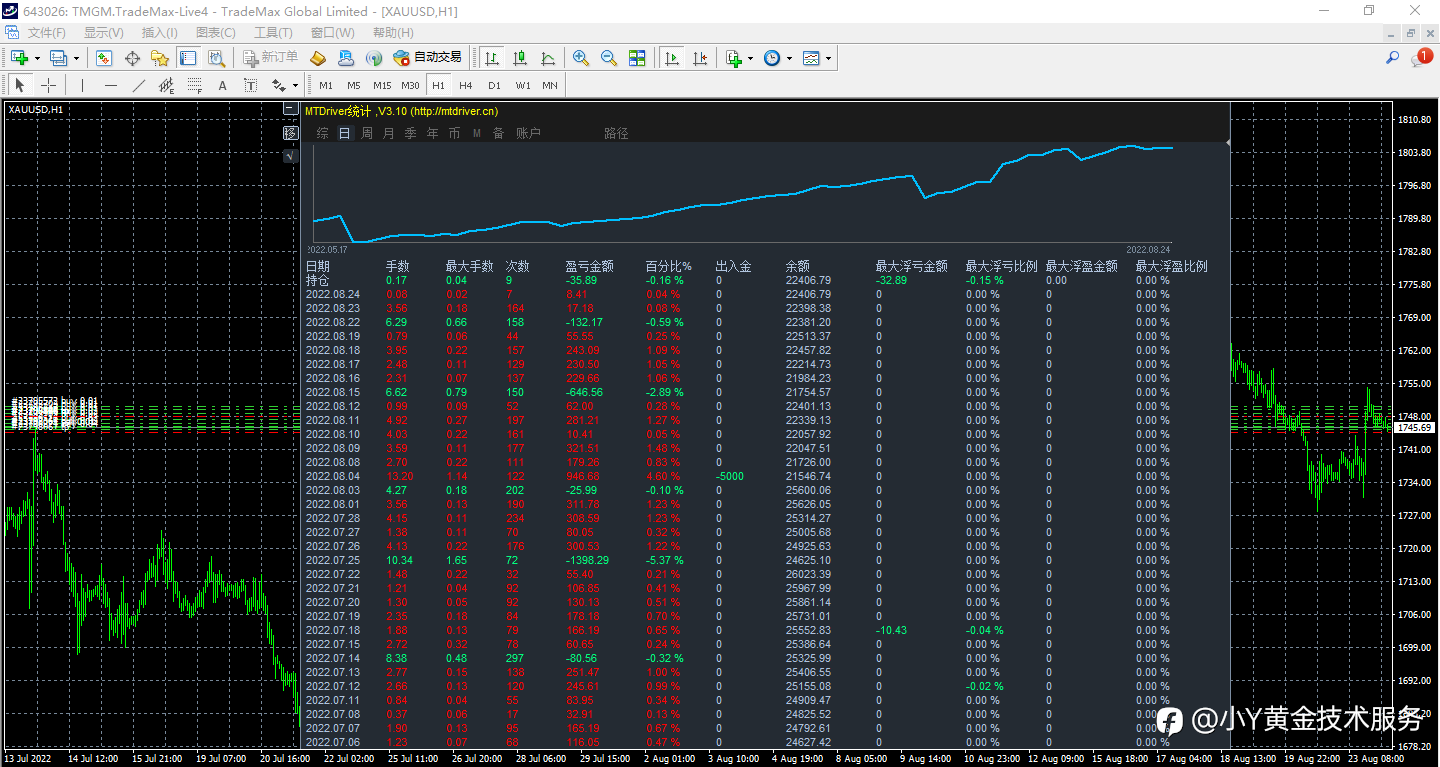
Task: Toggle the AutoTrading button
Action: coord(427,58)
